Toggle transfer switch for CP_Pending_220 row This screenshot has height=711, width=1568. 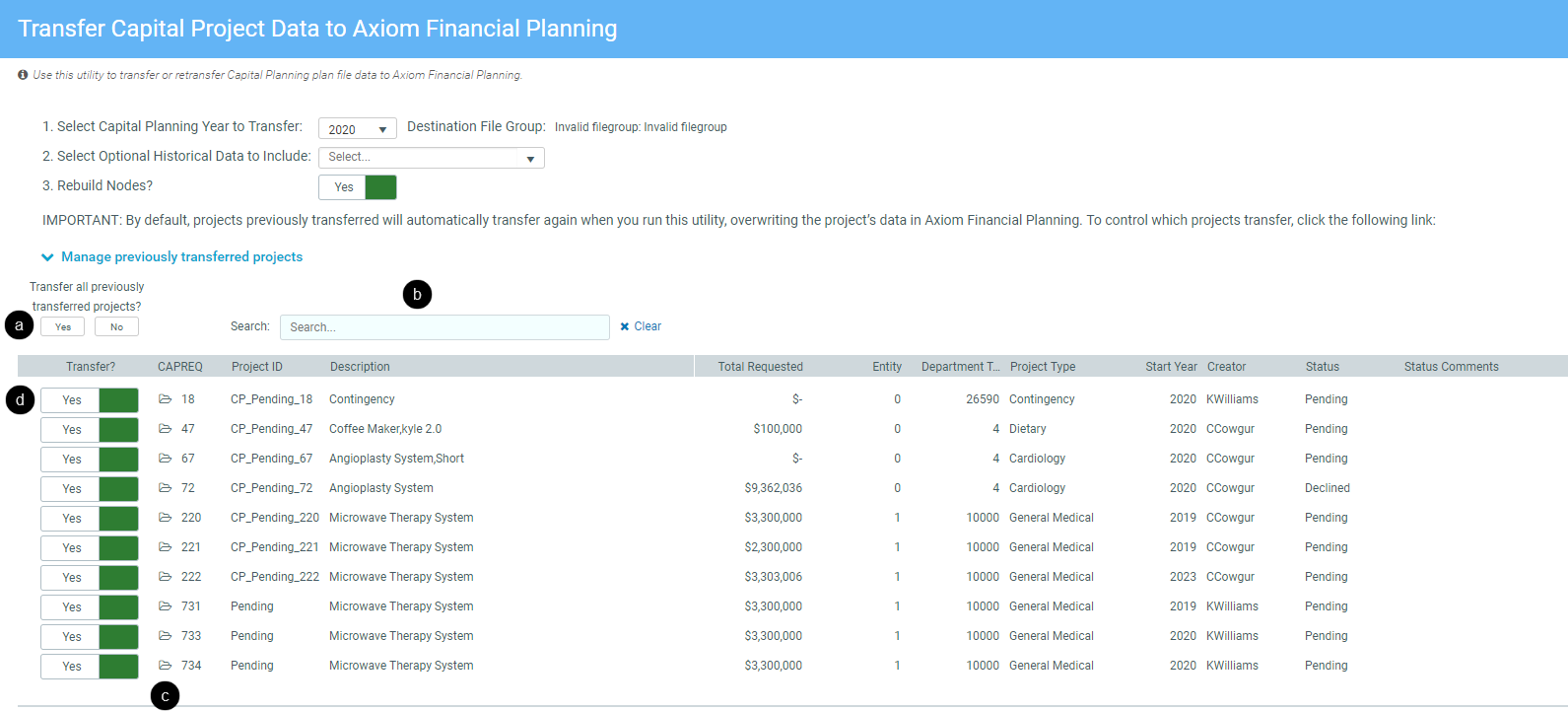tap(90, 518)
